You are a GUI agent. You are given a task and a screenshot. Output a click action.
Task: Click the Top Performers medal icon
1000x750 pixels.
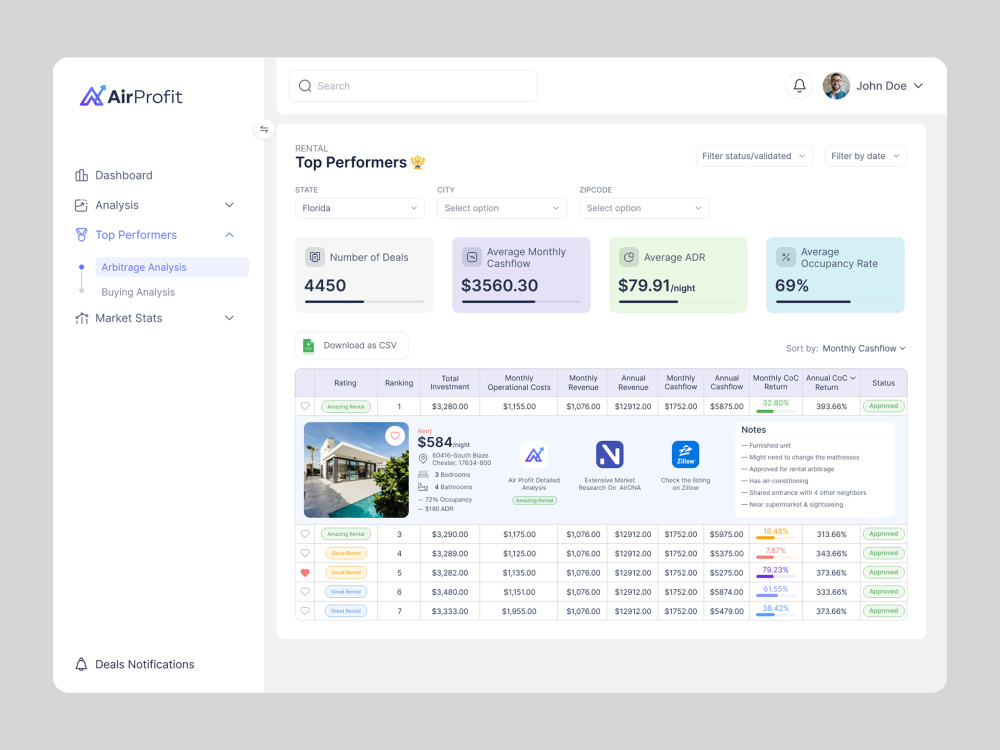pos(81,235)
